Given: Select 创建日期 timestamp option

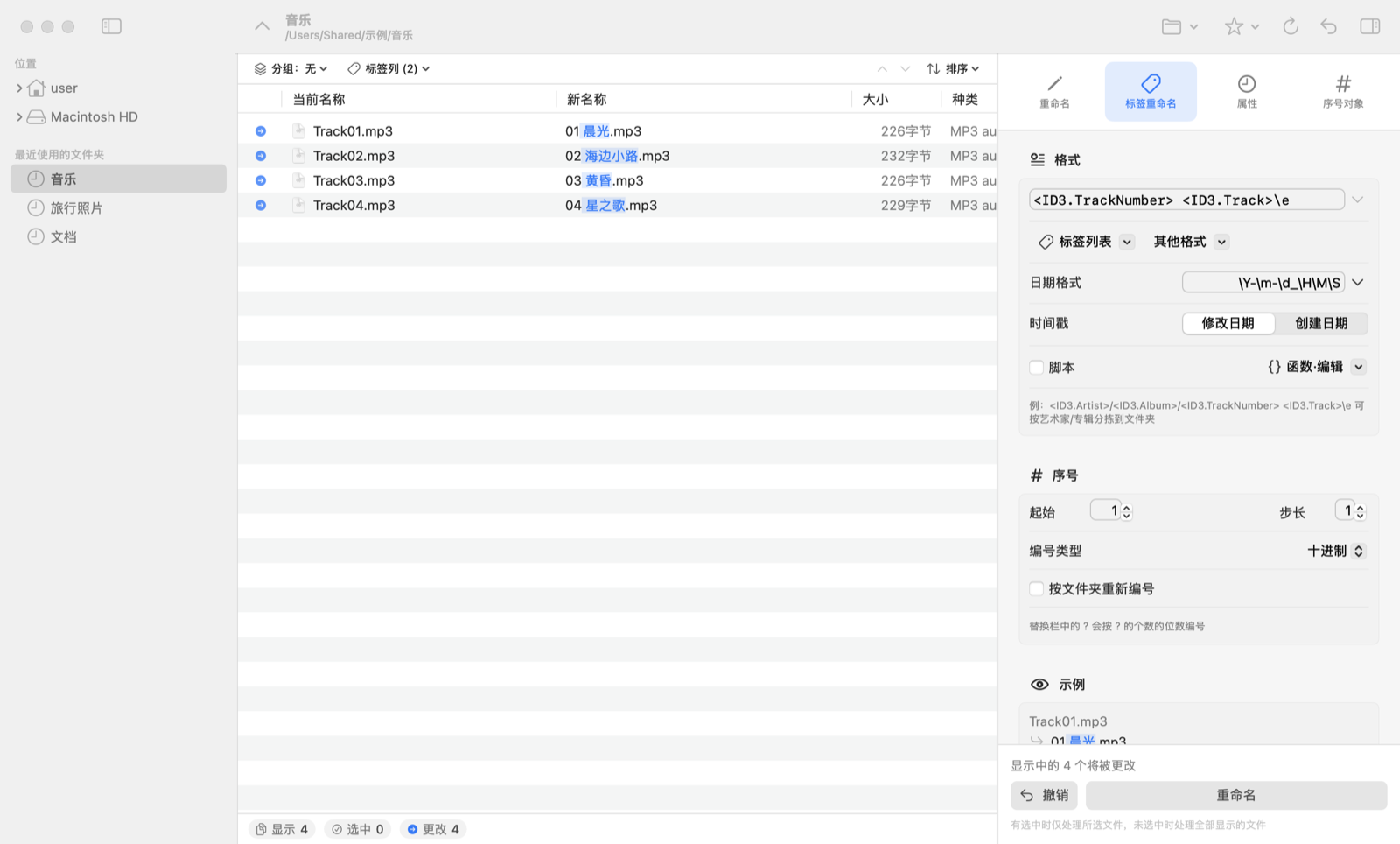Looking at the screenshot, I should pos(1321,323).
